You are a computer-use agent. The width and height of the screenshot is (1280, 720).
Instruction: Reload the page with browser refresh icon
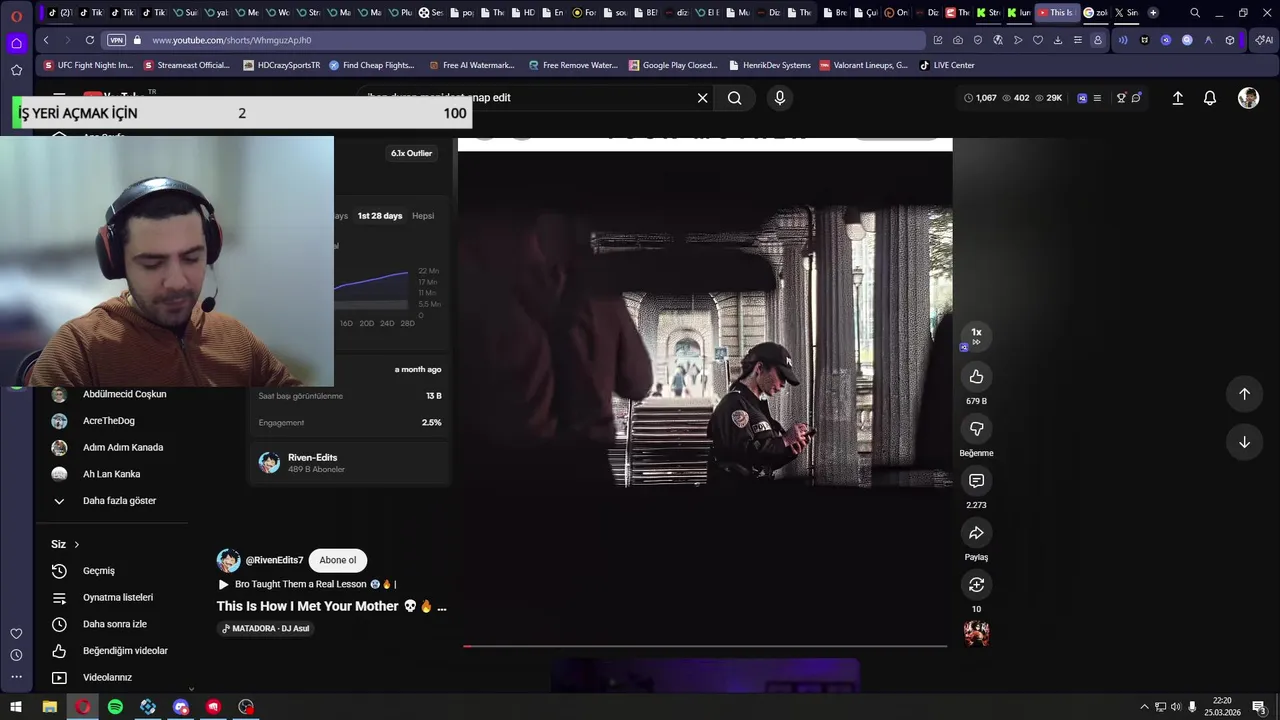pyautogui.click(x=90, y=40)
